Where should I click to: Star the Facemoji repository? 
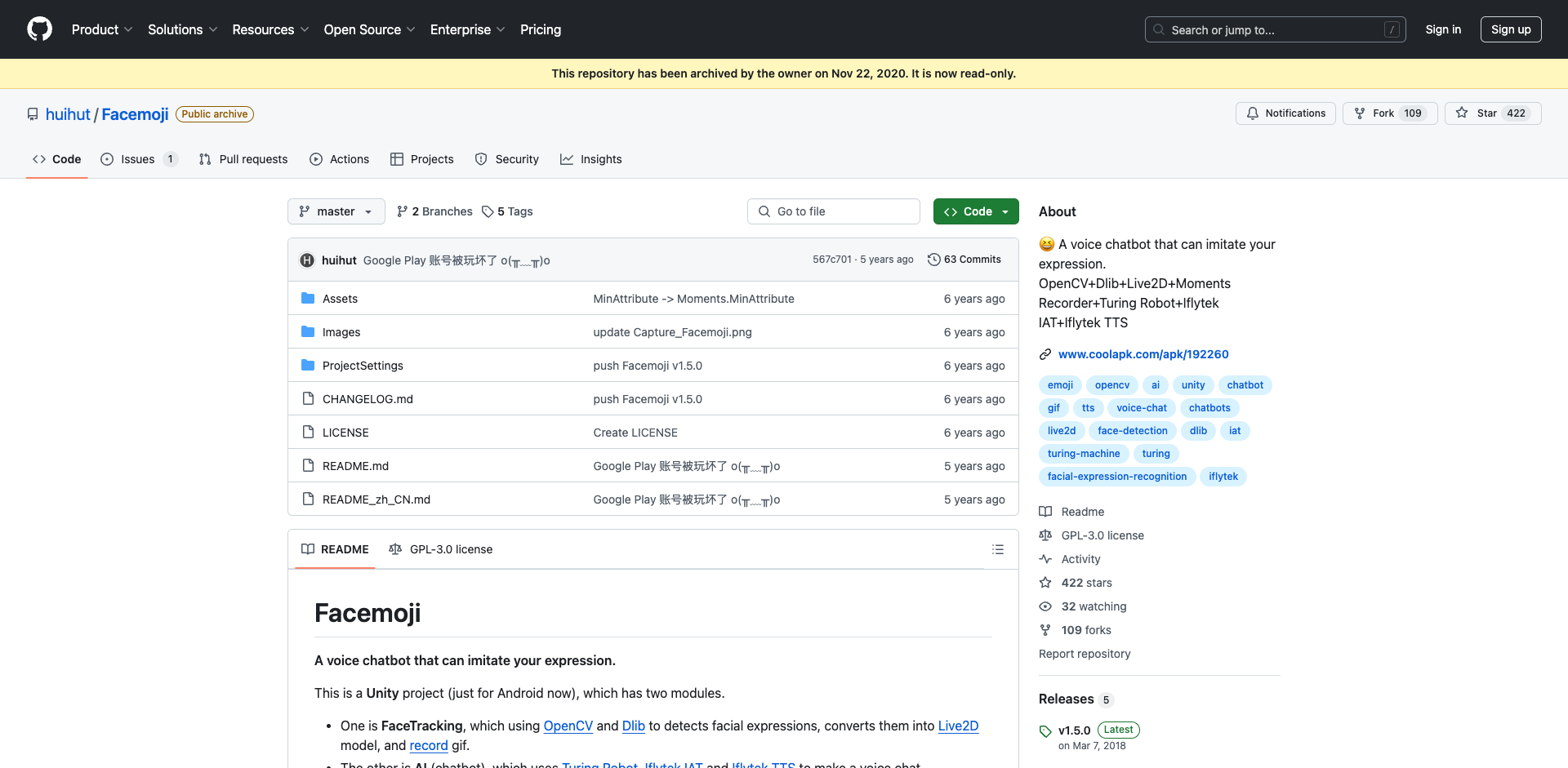pyautogui.click(x=1493, y=113)
